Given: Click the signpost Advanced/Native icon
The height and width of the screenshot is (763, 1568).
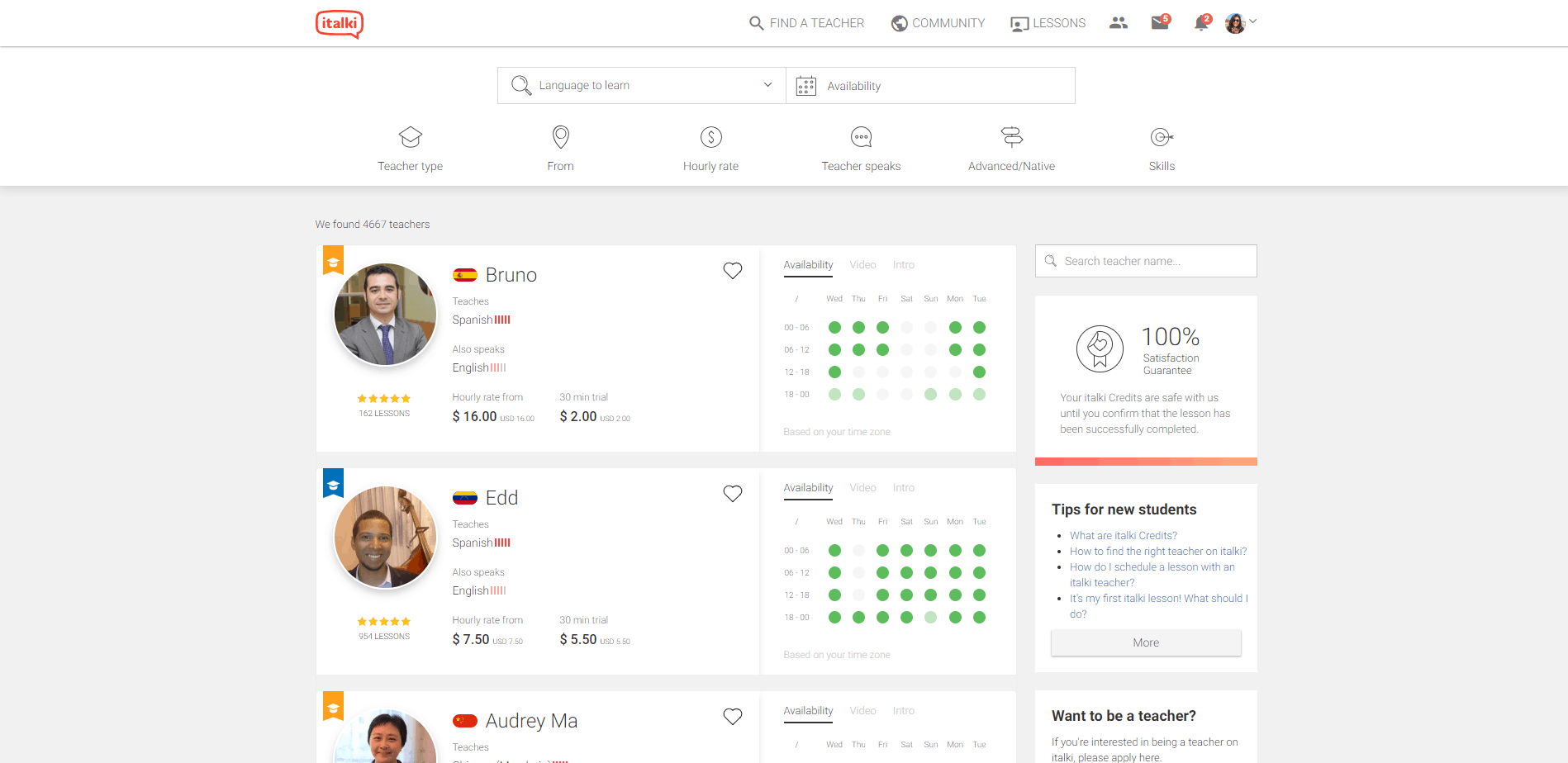Looking at the screenshot, I should coord(1012,136).
